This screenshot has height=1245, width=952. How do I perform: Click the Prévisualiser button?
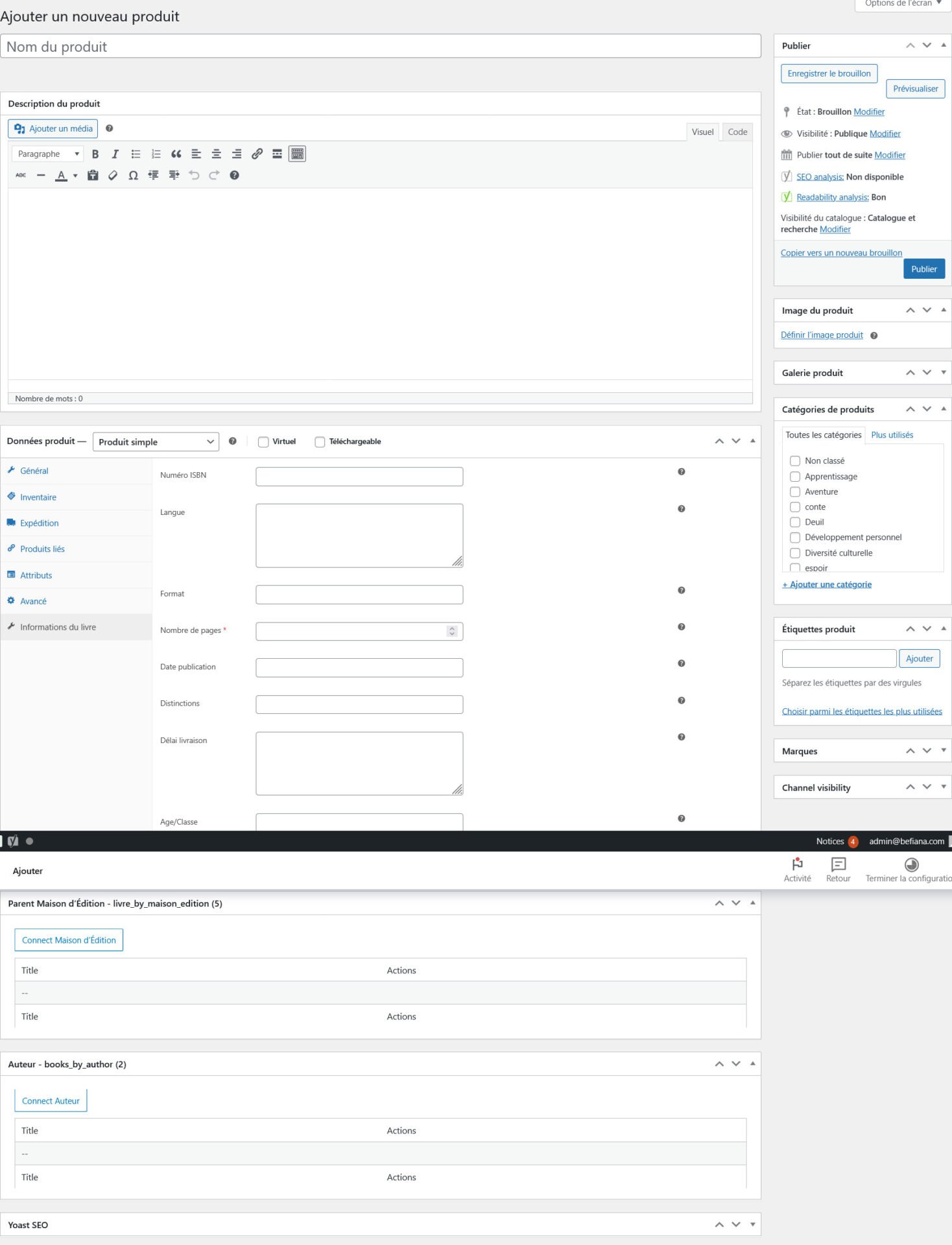point(915,89)
